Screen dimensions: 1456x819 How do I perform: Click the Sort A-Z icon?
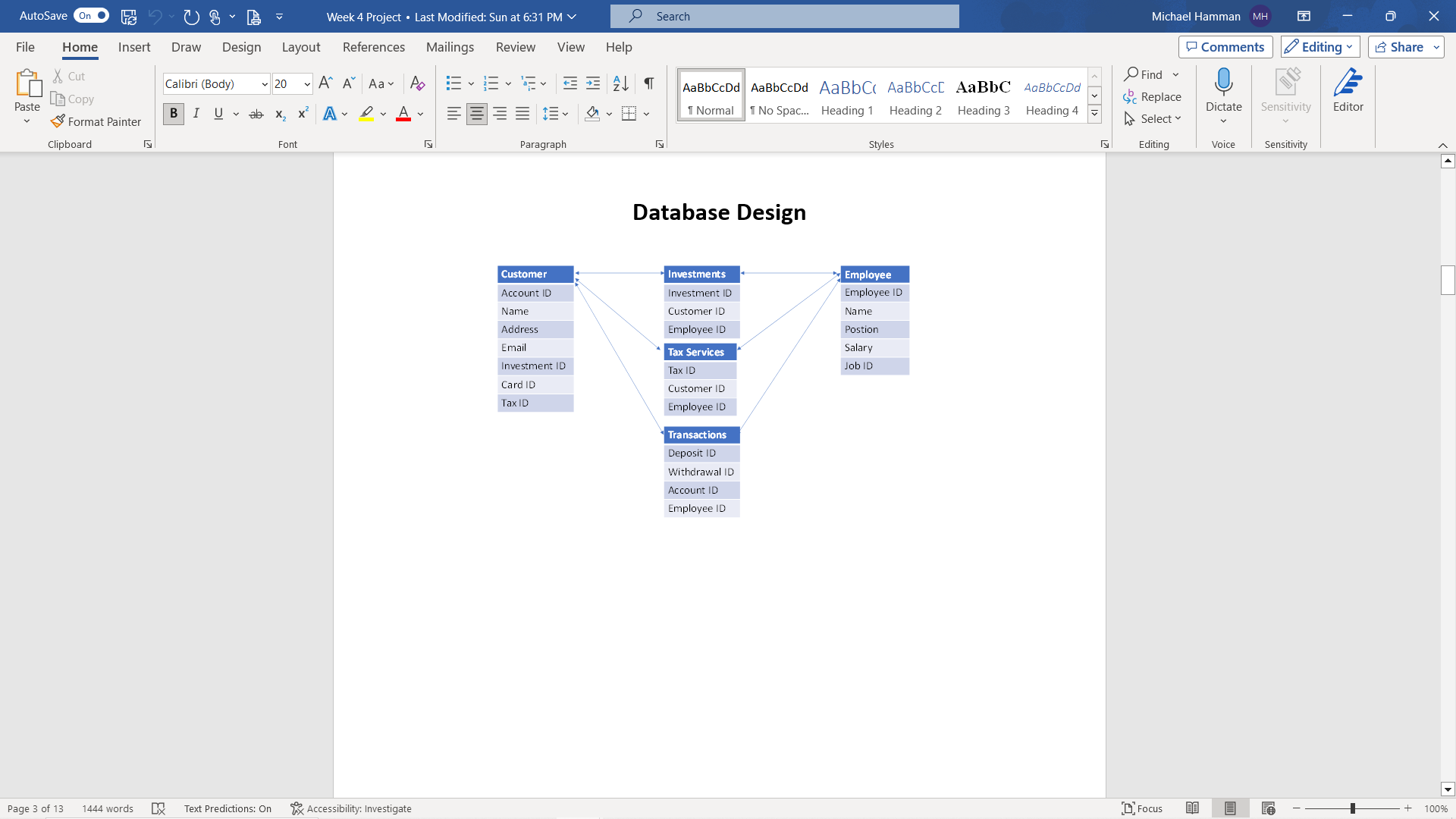pyautogui.click(x=620, y=83)
